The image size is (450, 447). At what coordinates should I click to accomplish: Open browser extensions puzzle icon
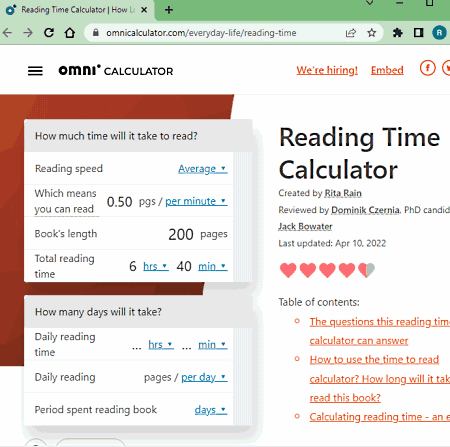coord(397,33)
